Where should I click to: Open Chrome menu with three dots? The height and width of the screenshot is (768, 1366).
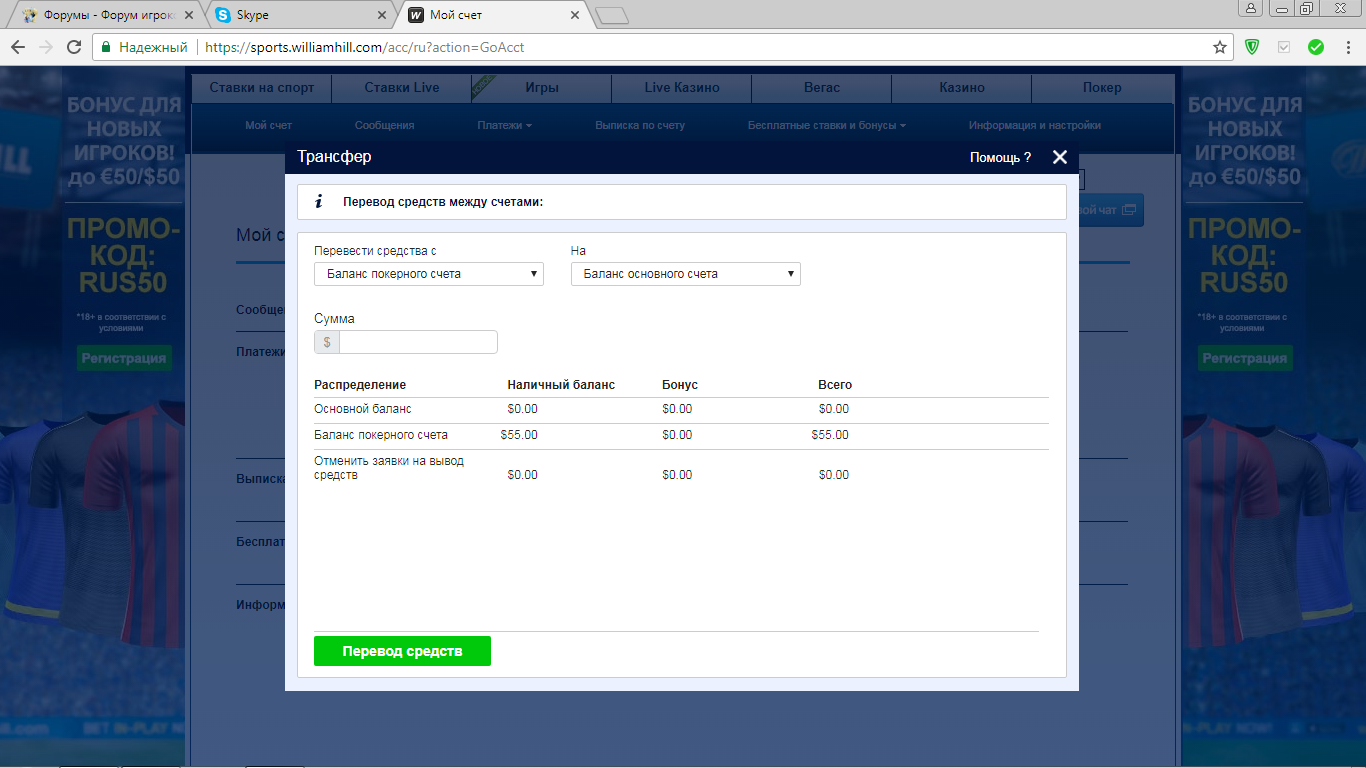[x=1347, y=47]
